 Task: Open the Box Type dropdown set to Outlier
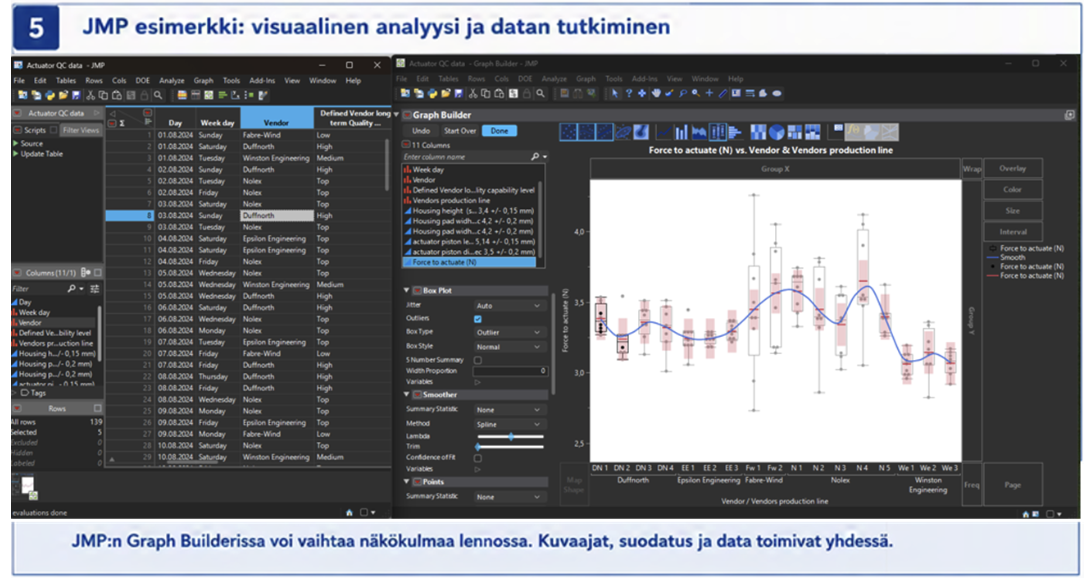pyautogui.click(x=508, y=332)
